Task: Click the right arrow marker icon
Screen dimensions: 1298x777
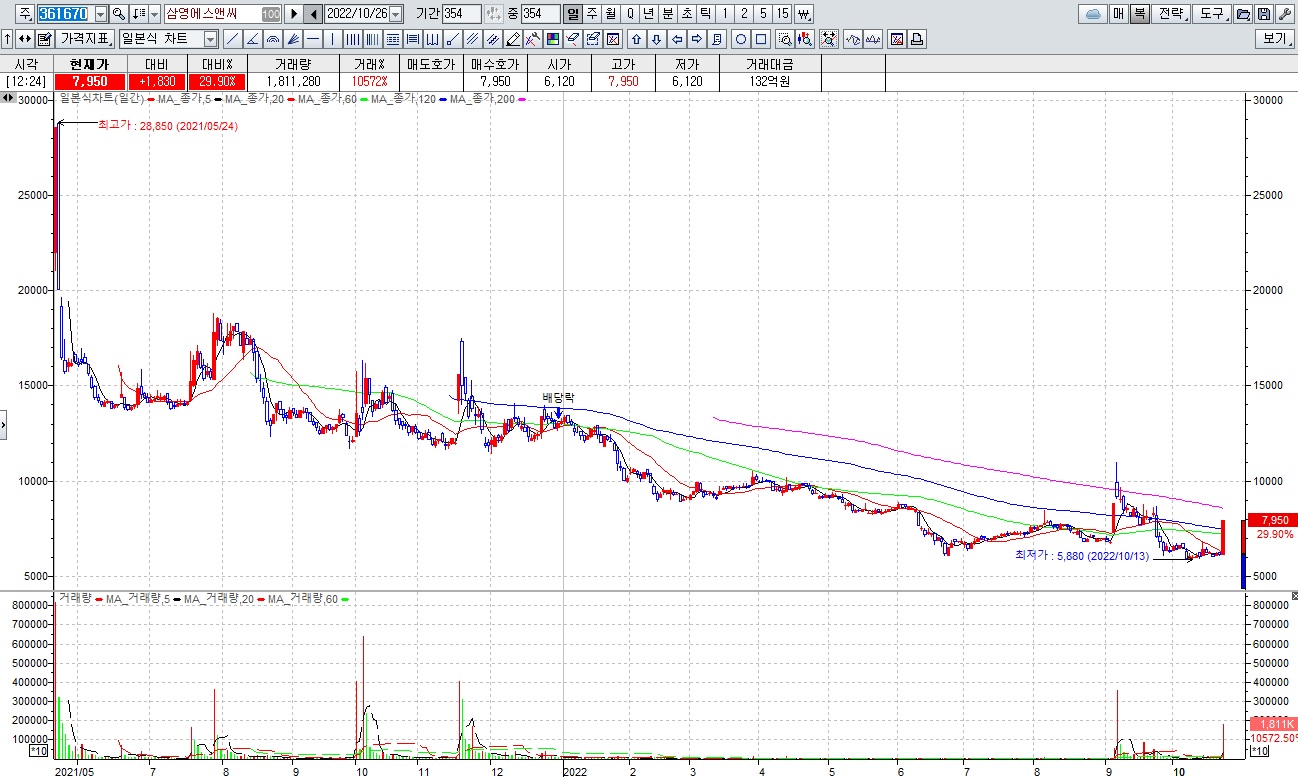Action: (x=696, y=39)
